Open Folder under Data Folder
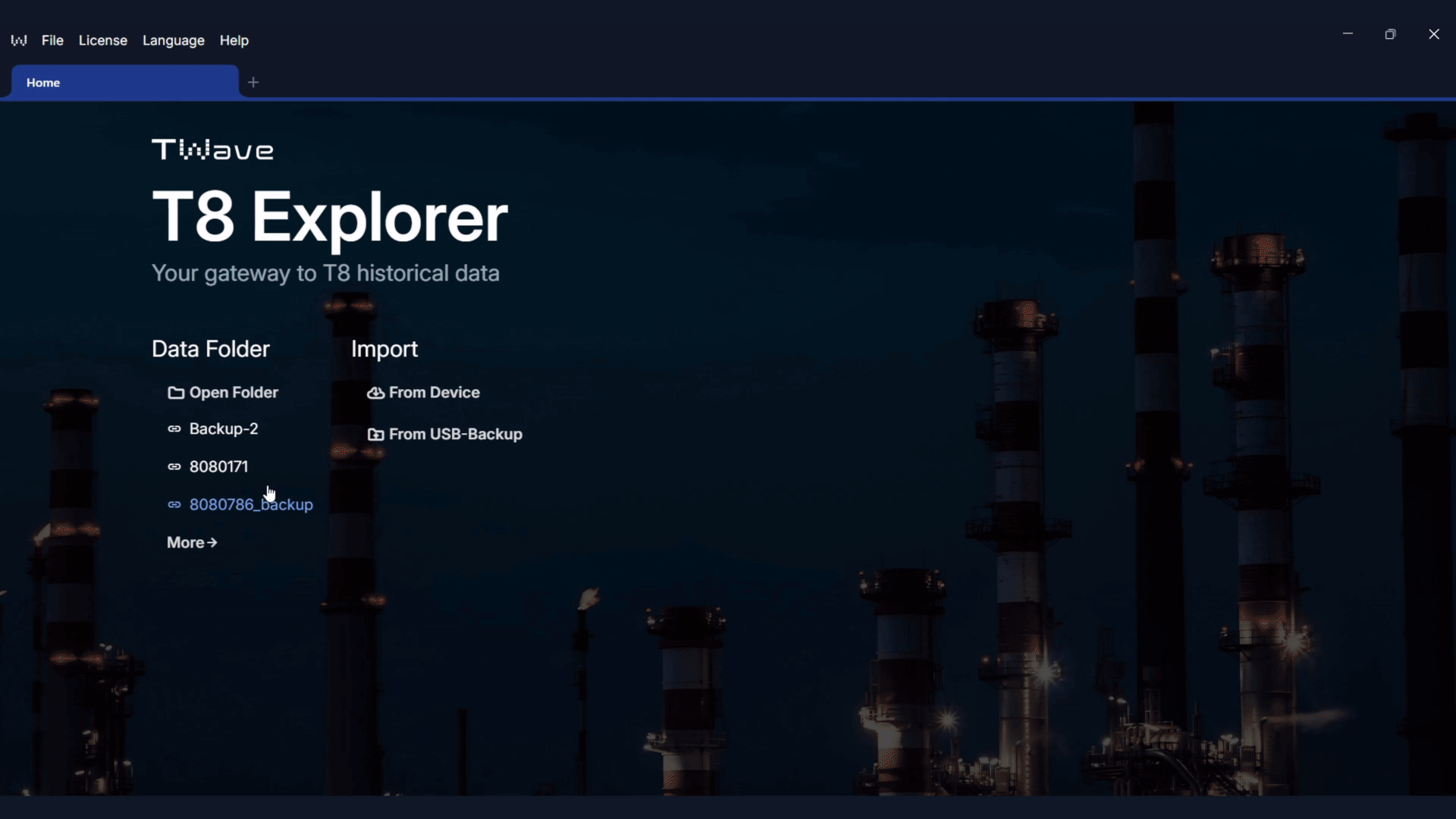Viewport: 1456px width, 819px height. [233, 393]
